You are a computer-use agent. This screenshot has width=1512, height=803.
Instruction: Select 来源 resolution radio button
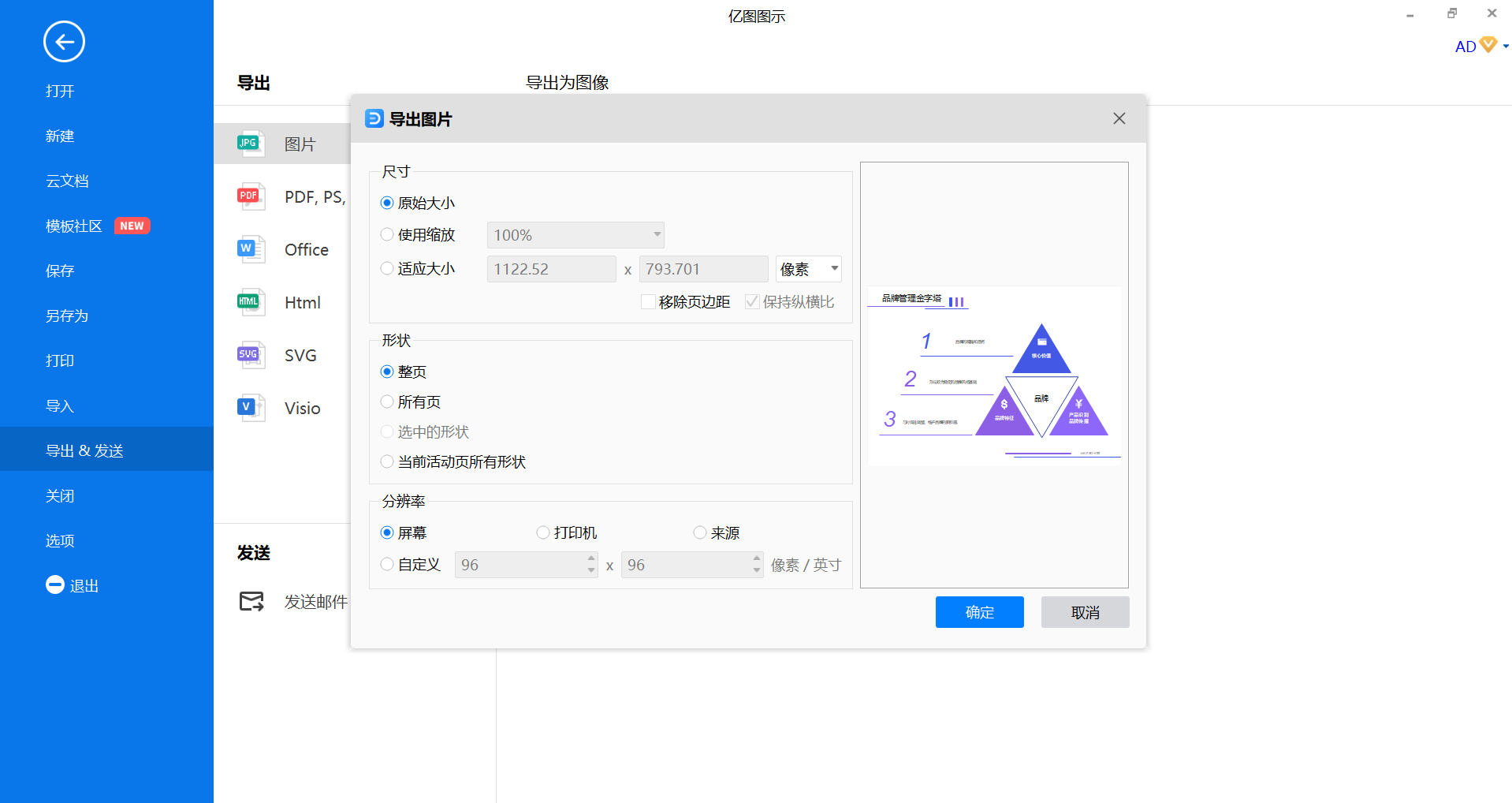(700, 532)
